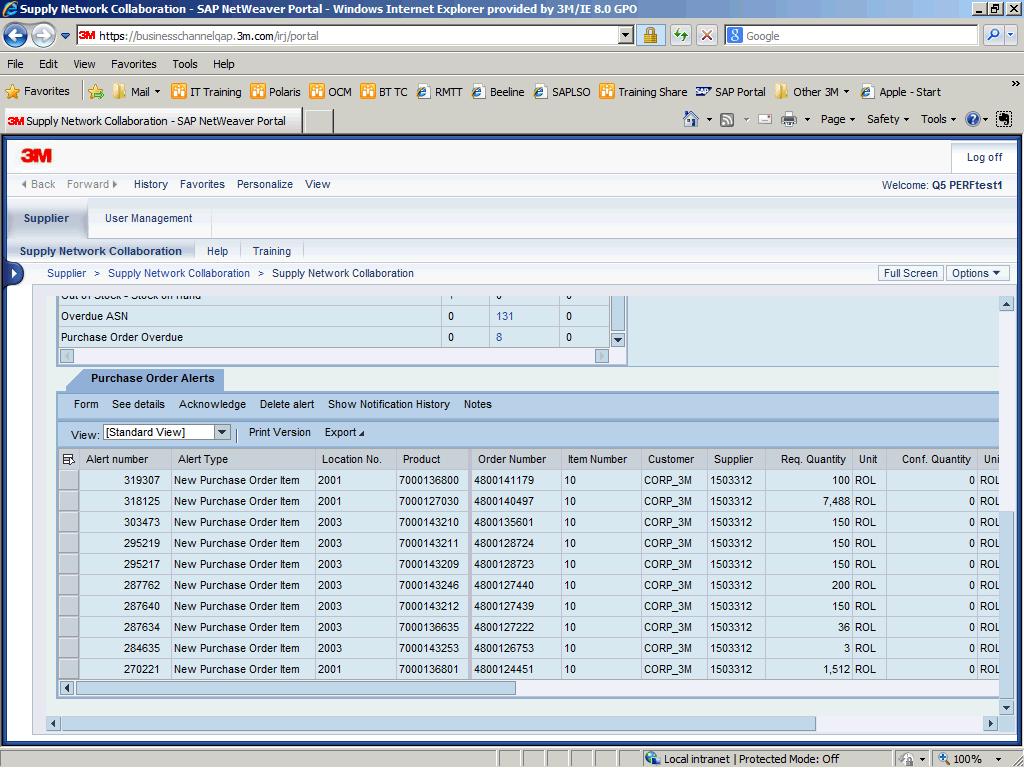Open the Training sub-tab

click(272, 251)
